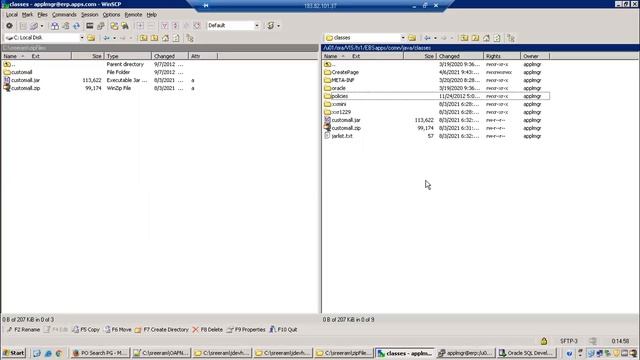Open the console terminal toolbar icon
Screen dimensions: 640x360
pos(89,26)
